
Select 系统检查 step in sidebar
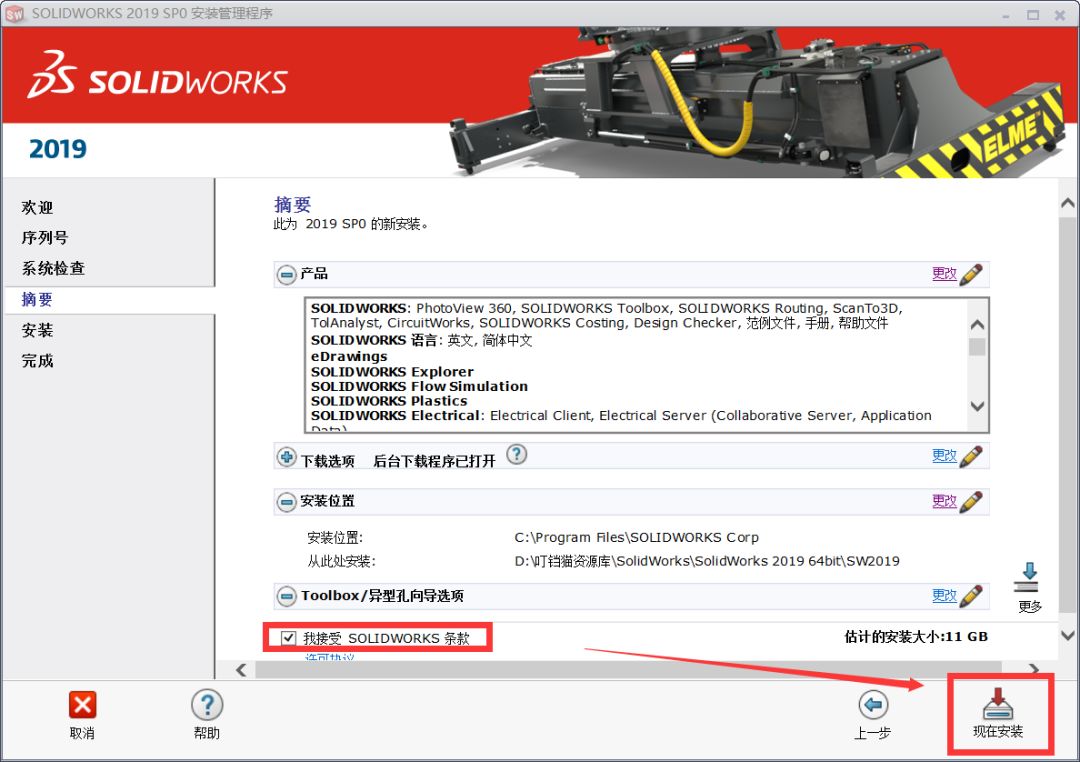pos(53,268)
